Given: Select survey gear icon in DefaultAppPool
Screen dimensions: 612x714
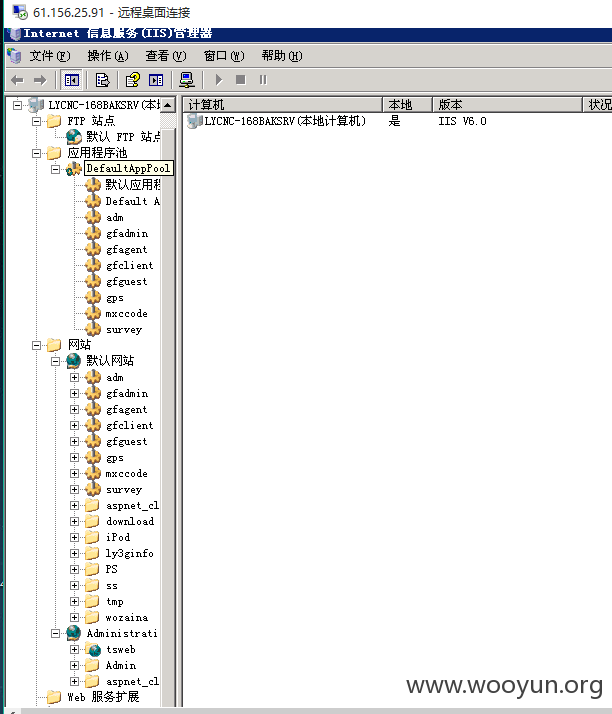Looking at the screenshot, I should (93, 329).
